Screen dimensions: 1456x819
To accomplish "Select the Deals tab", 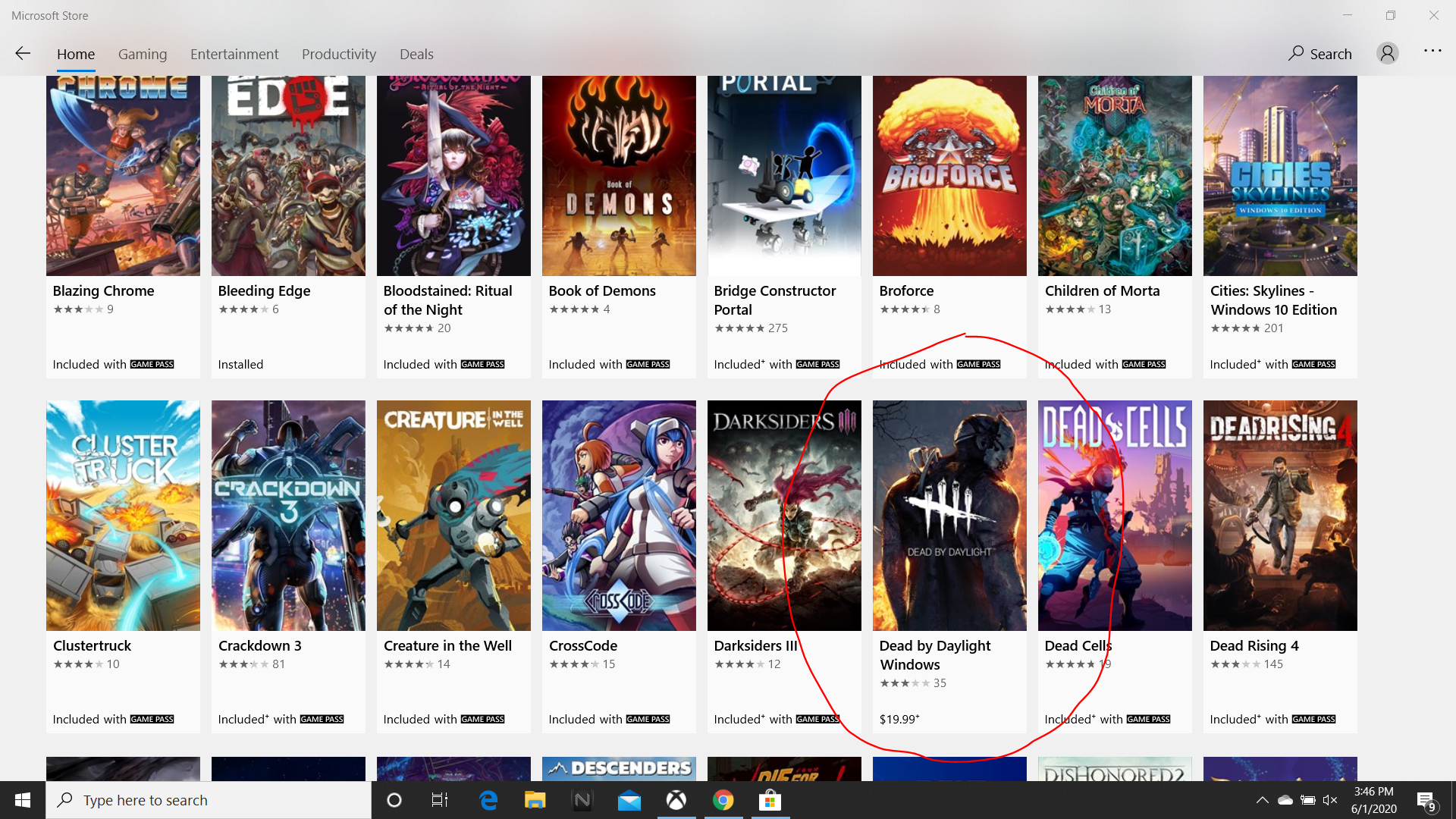I will point(416,53).
